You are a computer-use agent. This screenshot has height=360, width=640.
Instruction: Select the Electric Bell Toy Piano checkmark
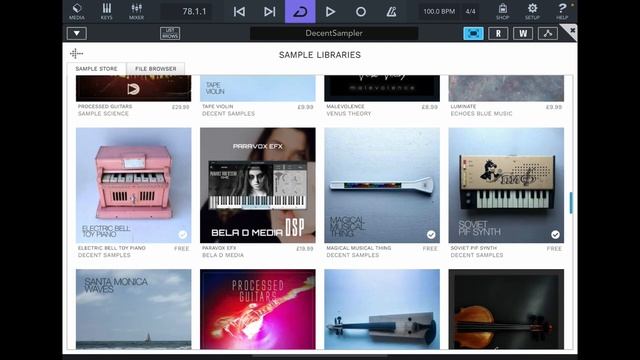[182, 234]
